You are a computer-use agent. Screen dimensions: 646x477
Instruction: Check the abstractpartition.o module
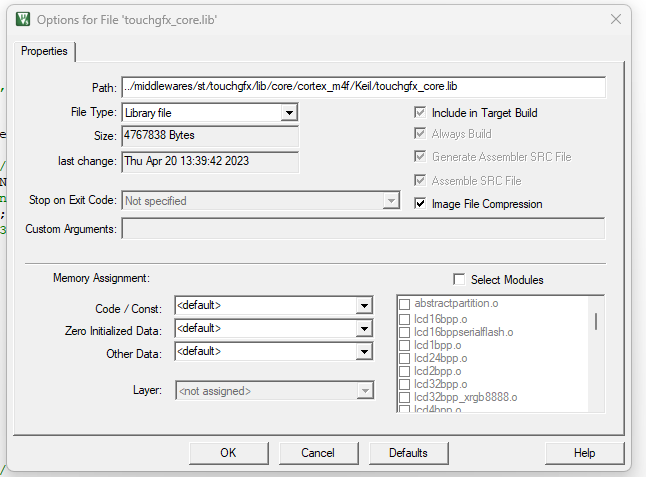click(x=405, y=304)
